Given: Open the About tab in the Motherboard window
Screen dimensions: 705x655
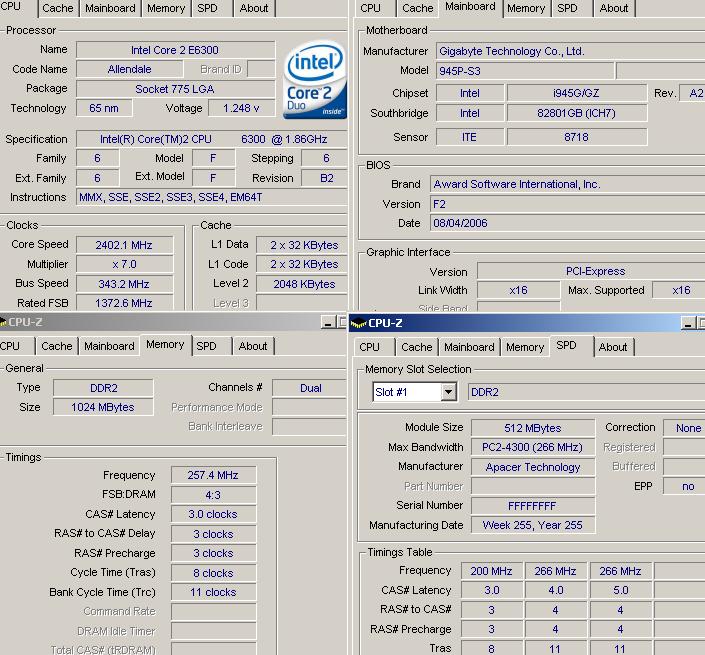Looking at the screenshot, I should 614,9.
